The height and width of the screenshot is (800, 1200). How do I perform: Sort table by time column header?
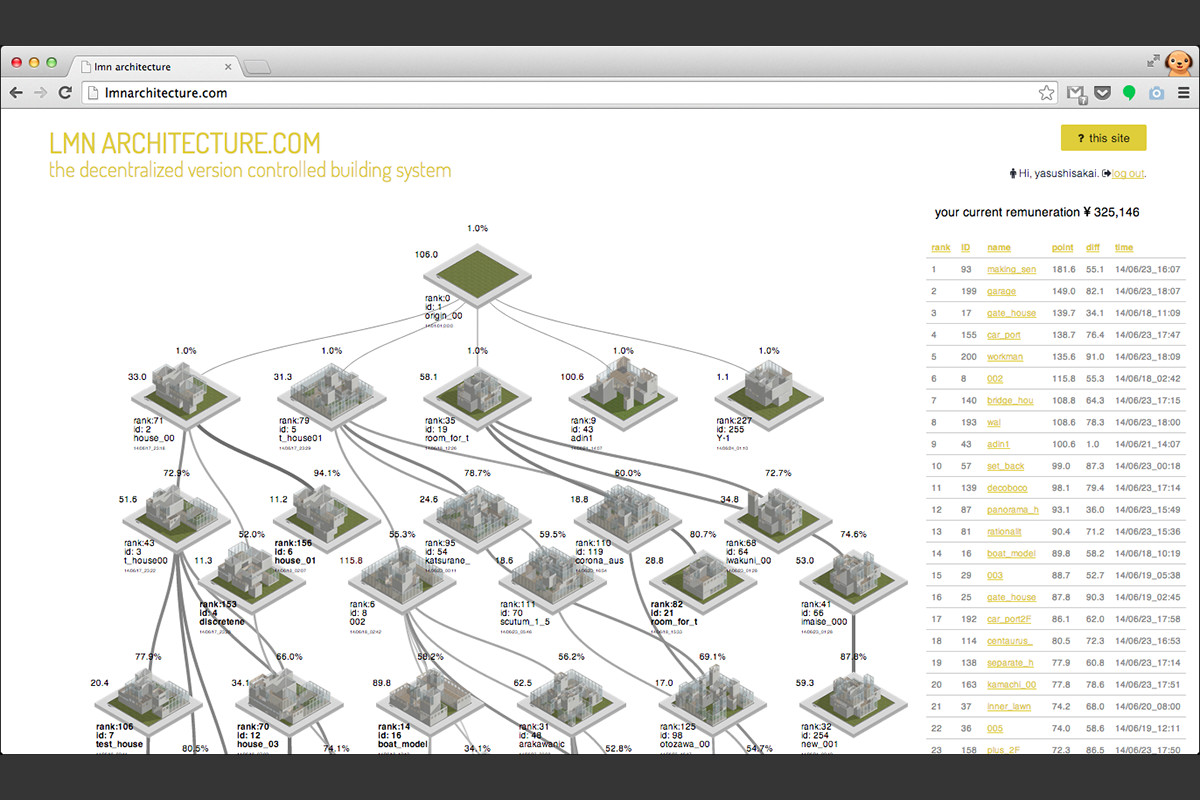pyautogui.click(x=1124, y=247)
